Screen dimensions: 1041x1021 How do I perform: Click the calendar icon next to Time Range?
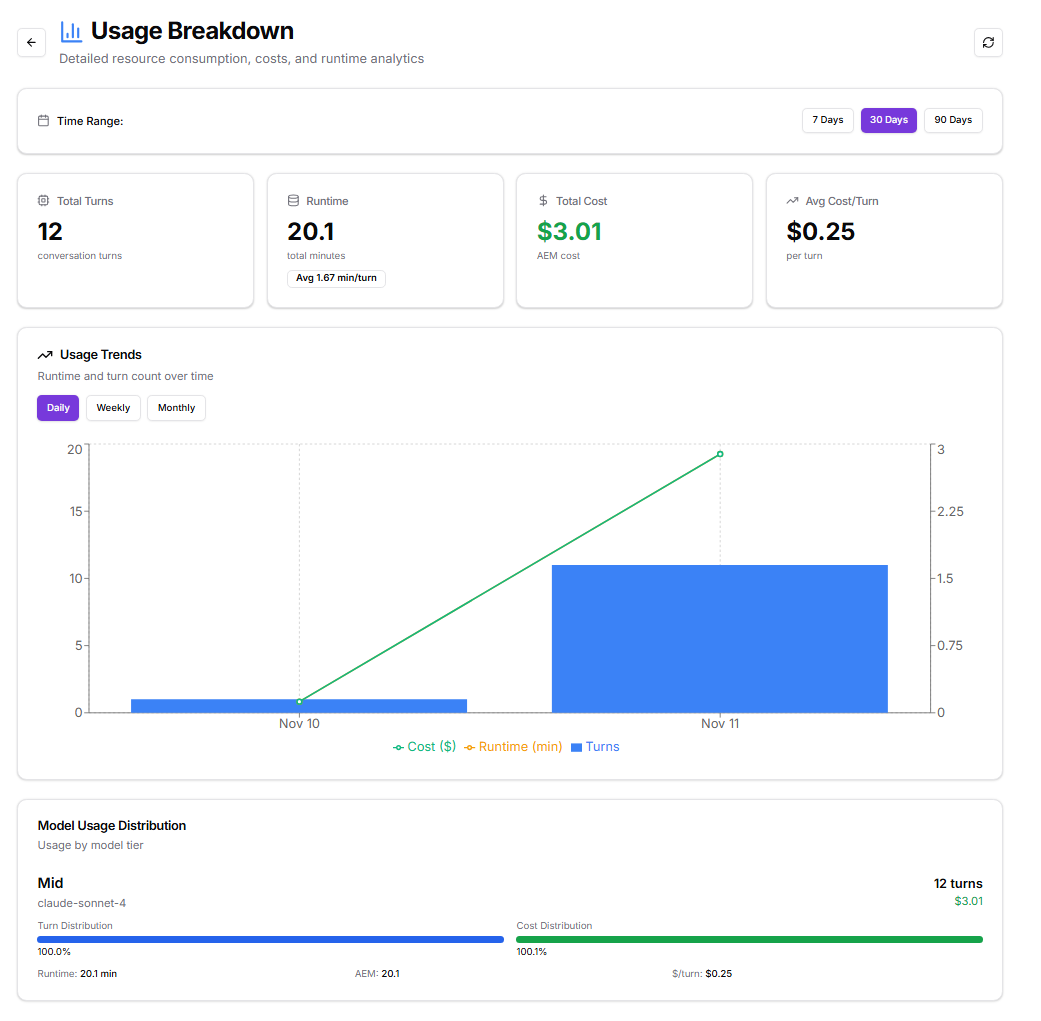[41, 119]
